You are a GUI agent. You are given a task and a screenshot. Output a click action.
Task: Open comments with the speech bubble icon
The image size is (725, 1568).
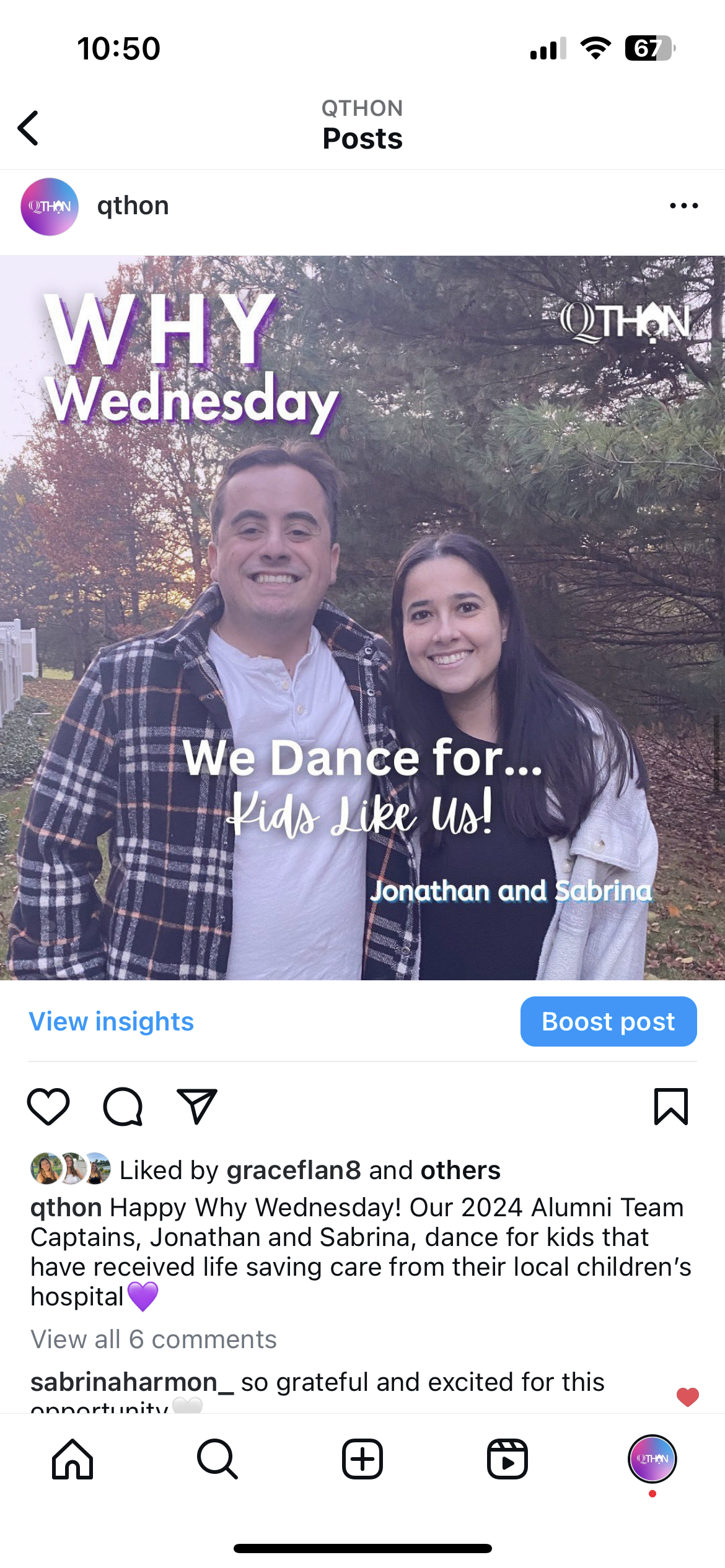click(x=123, y=1106)
